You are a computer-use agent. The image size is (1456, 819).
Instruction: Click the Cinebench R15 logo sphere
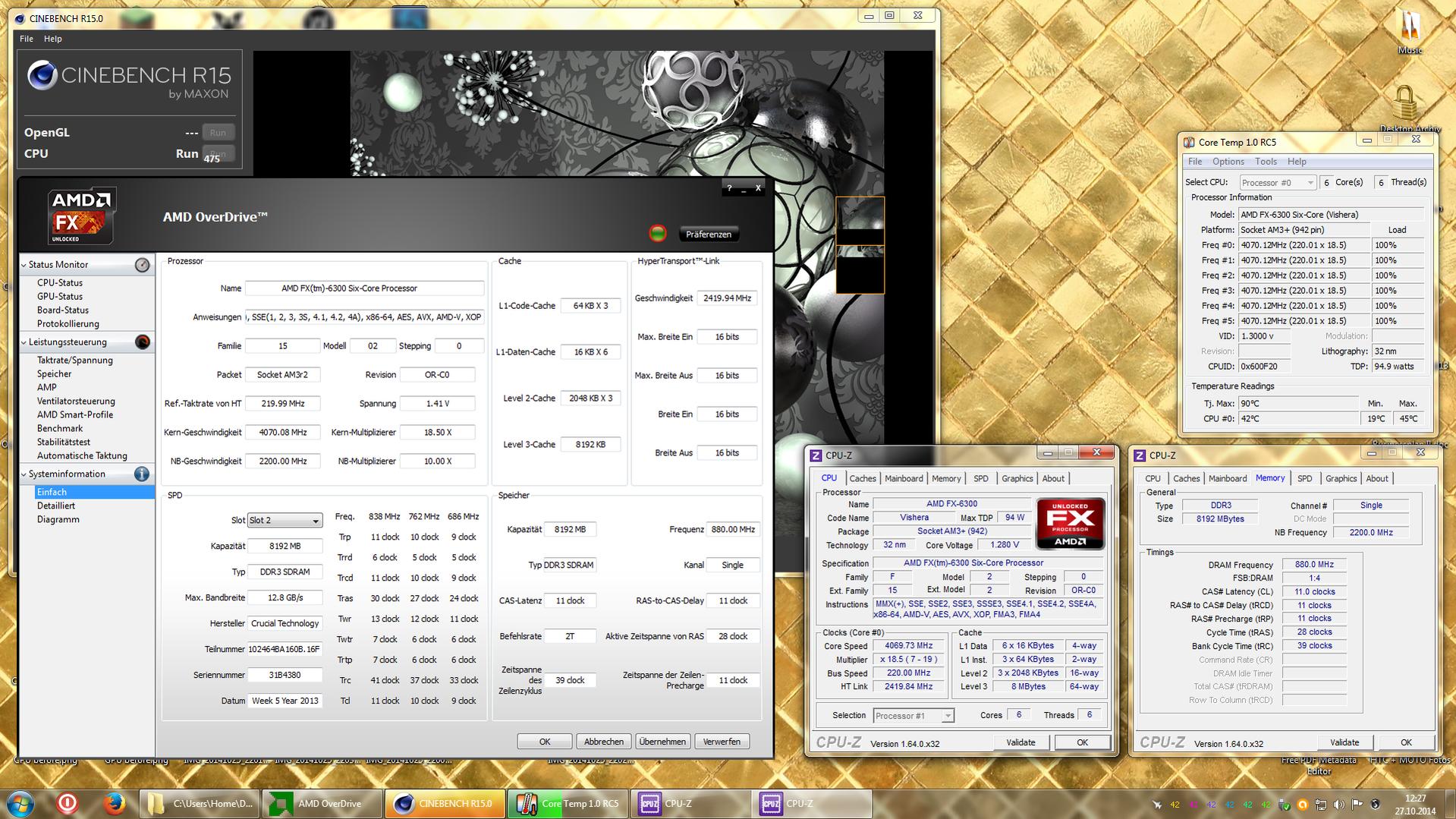42,76
